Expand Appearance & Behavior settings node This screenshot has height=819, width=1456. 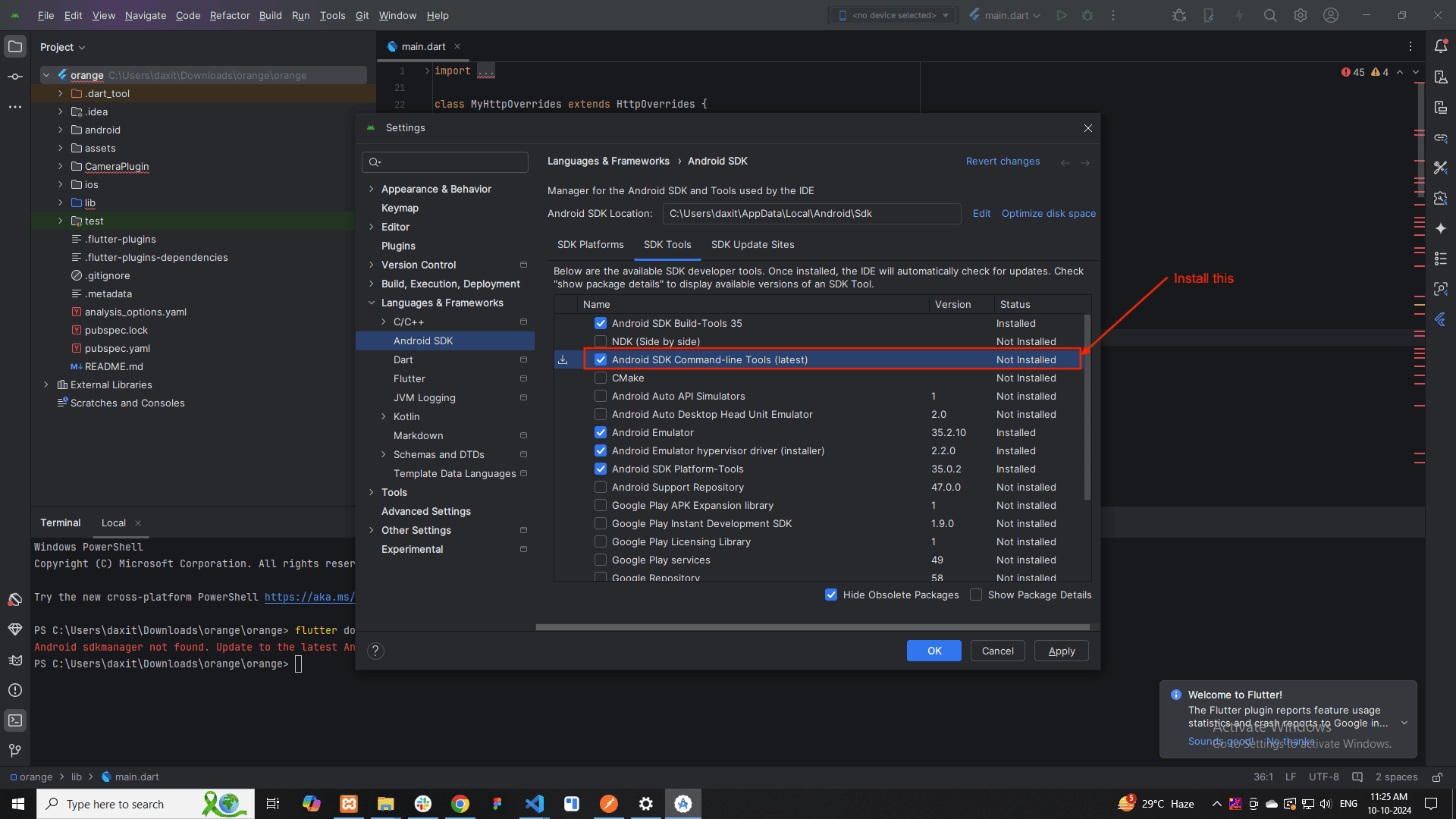372,189
